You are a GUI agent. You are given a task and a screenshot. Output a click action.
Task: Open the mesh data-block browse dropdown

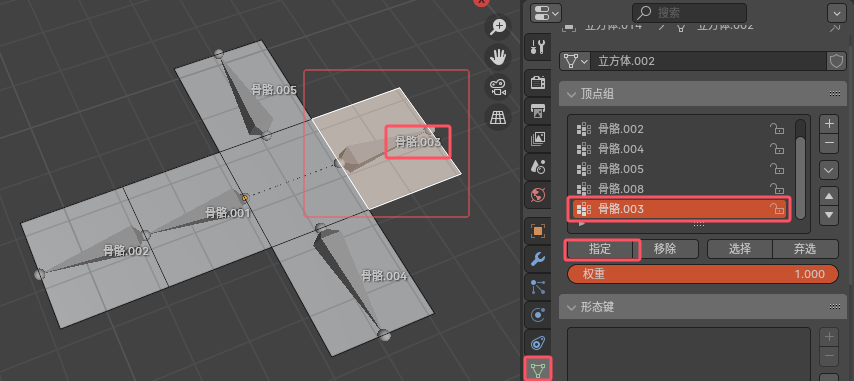[575, 61]
